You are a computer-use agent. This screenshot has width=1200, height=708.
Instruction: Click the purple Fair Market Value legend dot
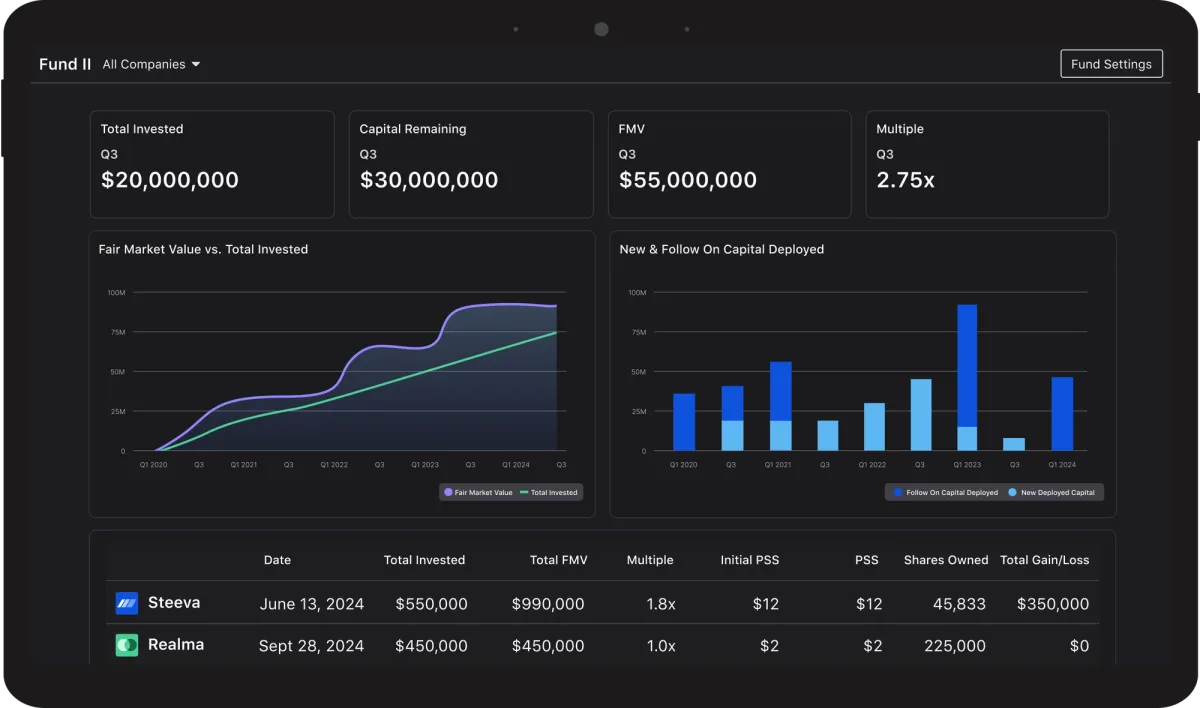(449, 492)
